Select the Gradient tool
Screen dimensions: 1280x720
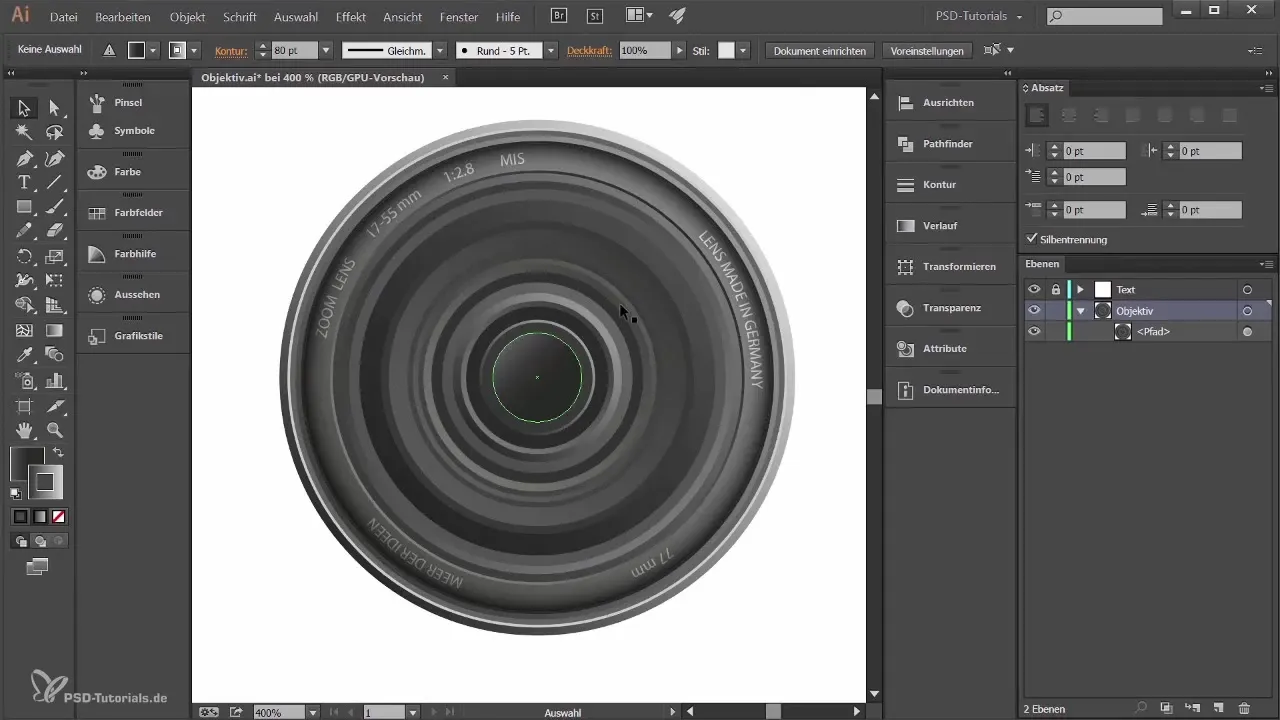[54, 330]
